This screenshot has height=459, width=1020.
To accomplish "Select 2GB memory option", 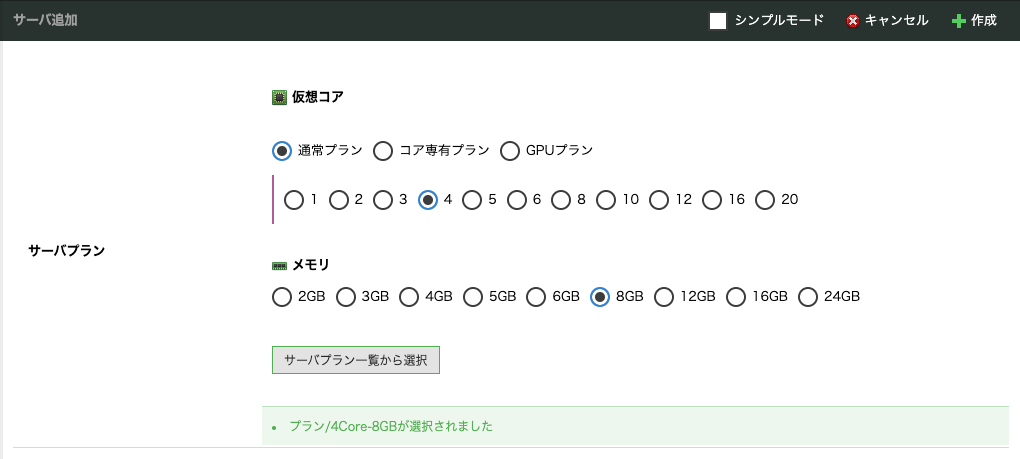I will (x=282, y=297).
